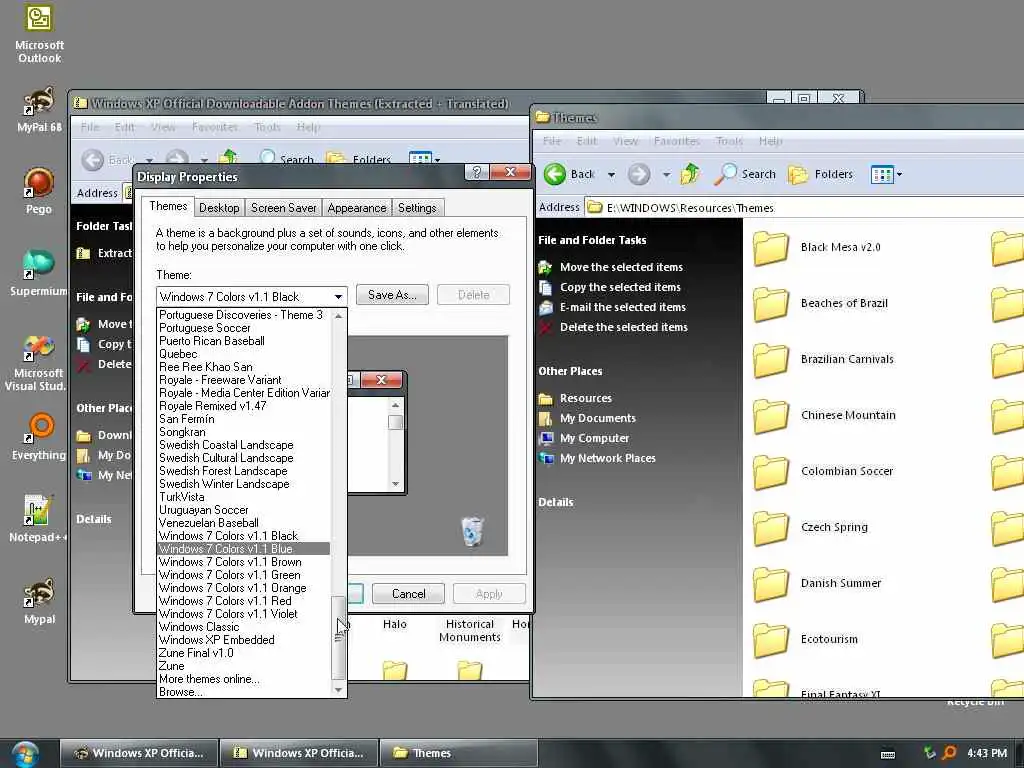Click theme list scrollbar down arrow
Screen dimensions: 1024x768
(x=338, y=690)
